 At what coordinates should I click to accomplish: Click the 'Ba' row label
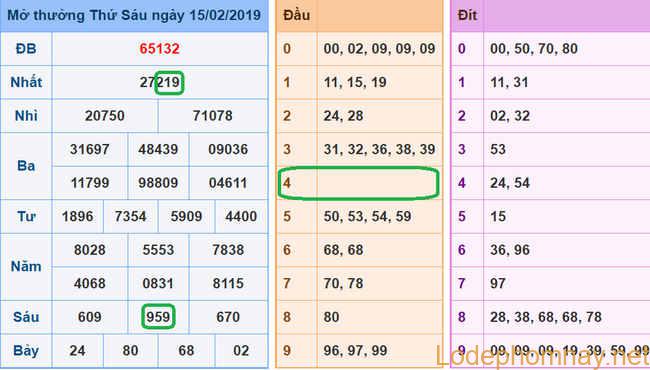coord(26,166)
